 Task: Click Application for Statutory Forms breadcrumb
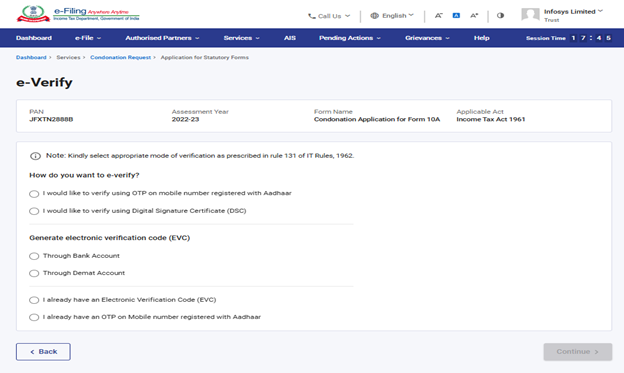pyautogui.click(x=205, y=57)
